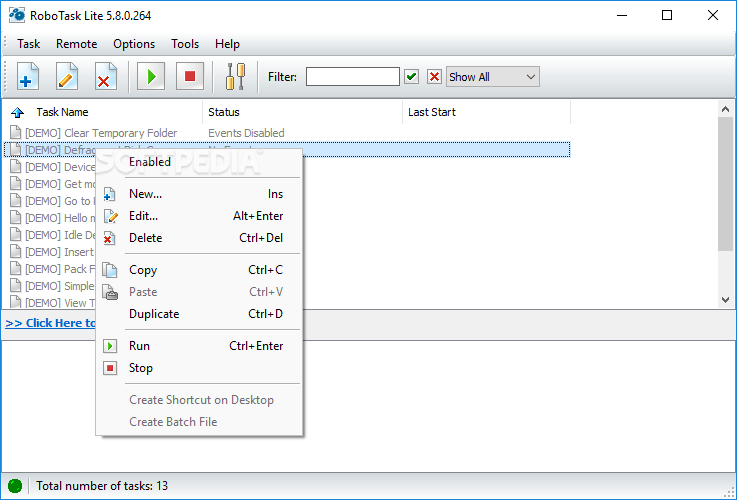Click the Delete Task toolbar icon
The height and width of the screenshot is (500, 737).
point(106,76)
